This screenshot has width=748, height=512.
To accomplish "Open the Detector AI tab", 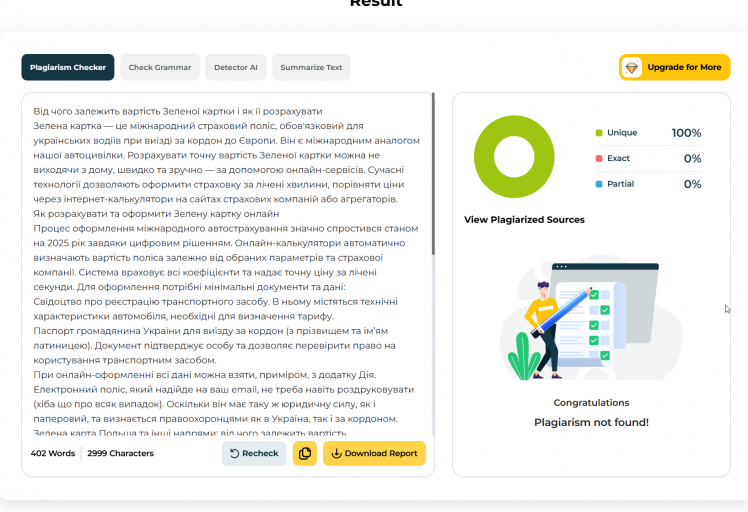I will (236, 67).
